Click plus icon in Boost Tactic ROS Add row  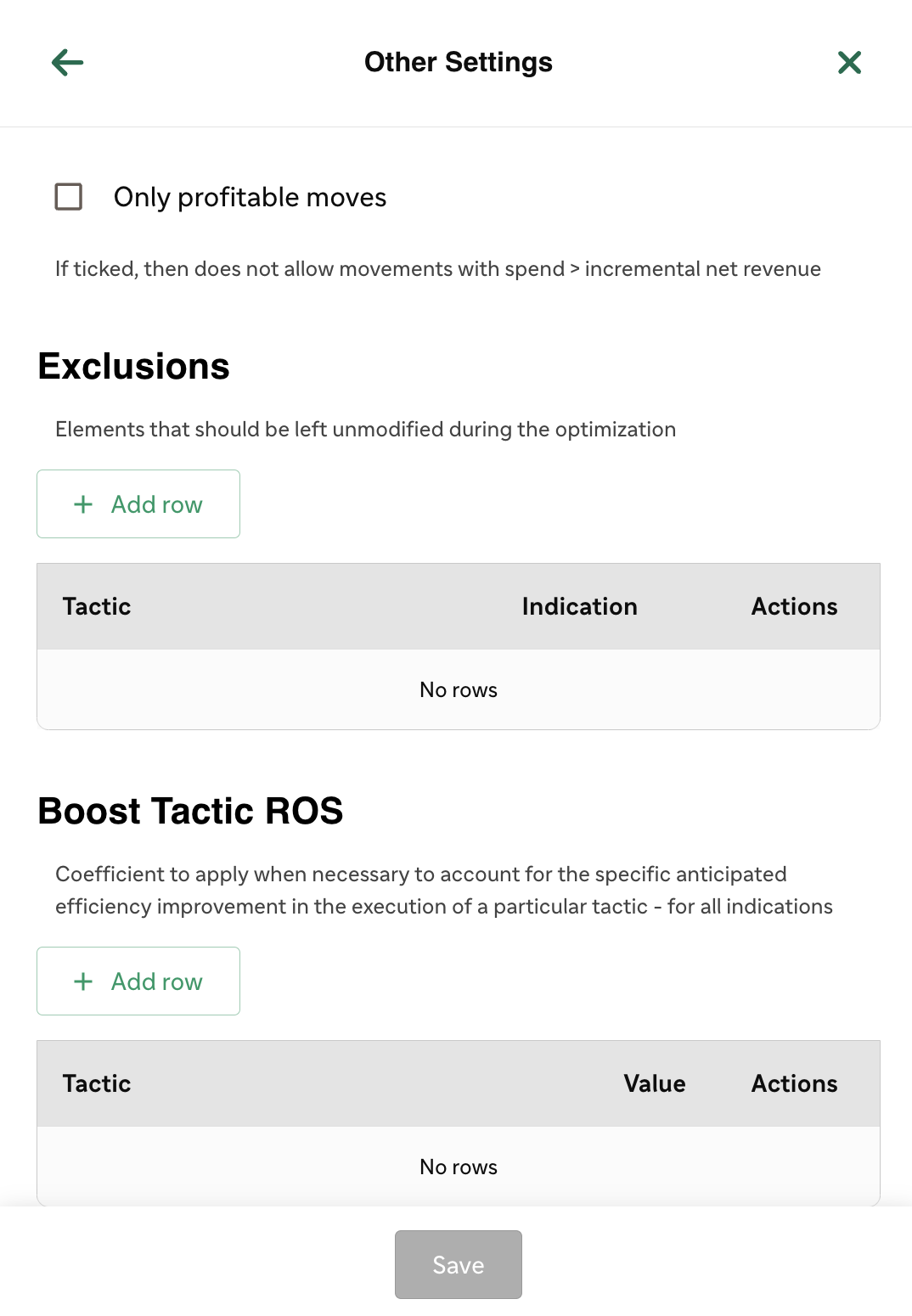click(83, 981)
